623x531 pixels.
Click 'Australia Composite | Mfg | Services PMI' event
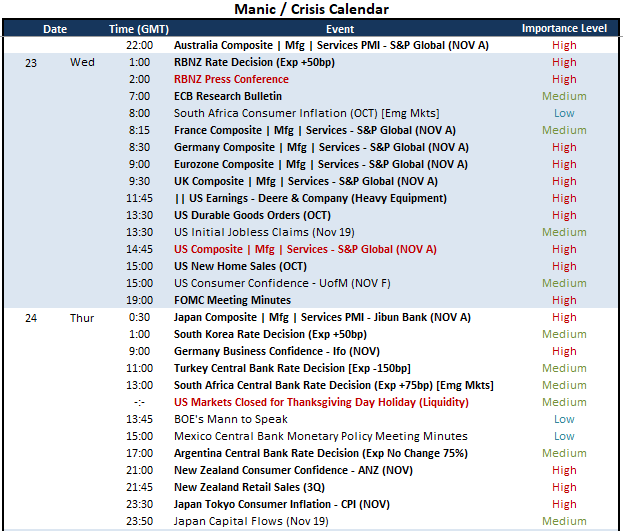point(331,45)
